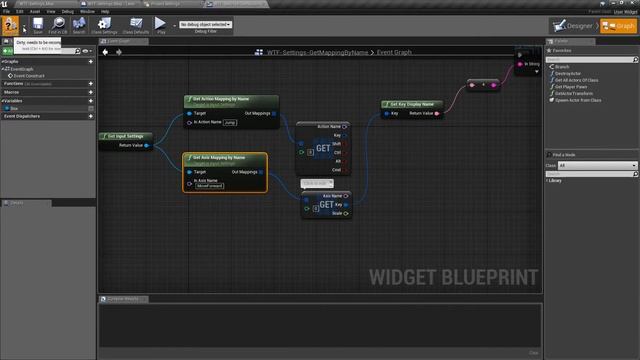This screenshot has width=640, height=360.
Task: Click WTF-Settings-GetMappingByName breadcrumb
Action: (x=317, y=52)
